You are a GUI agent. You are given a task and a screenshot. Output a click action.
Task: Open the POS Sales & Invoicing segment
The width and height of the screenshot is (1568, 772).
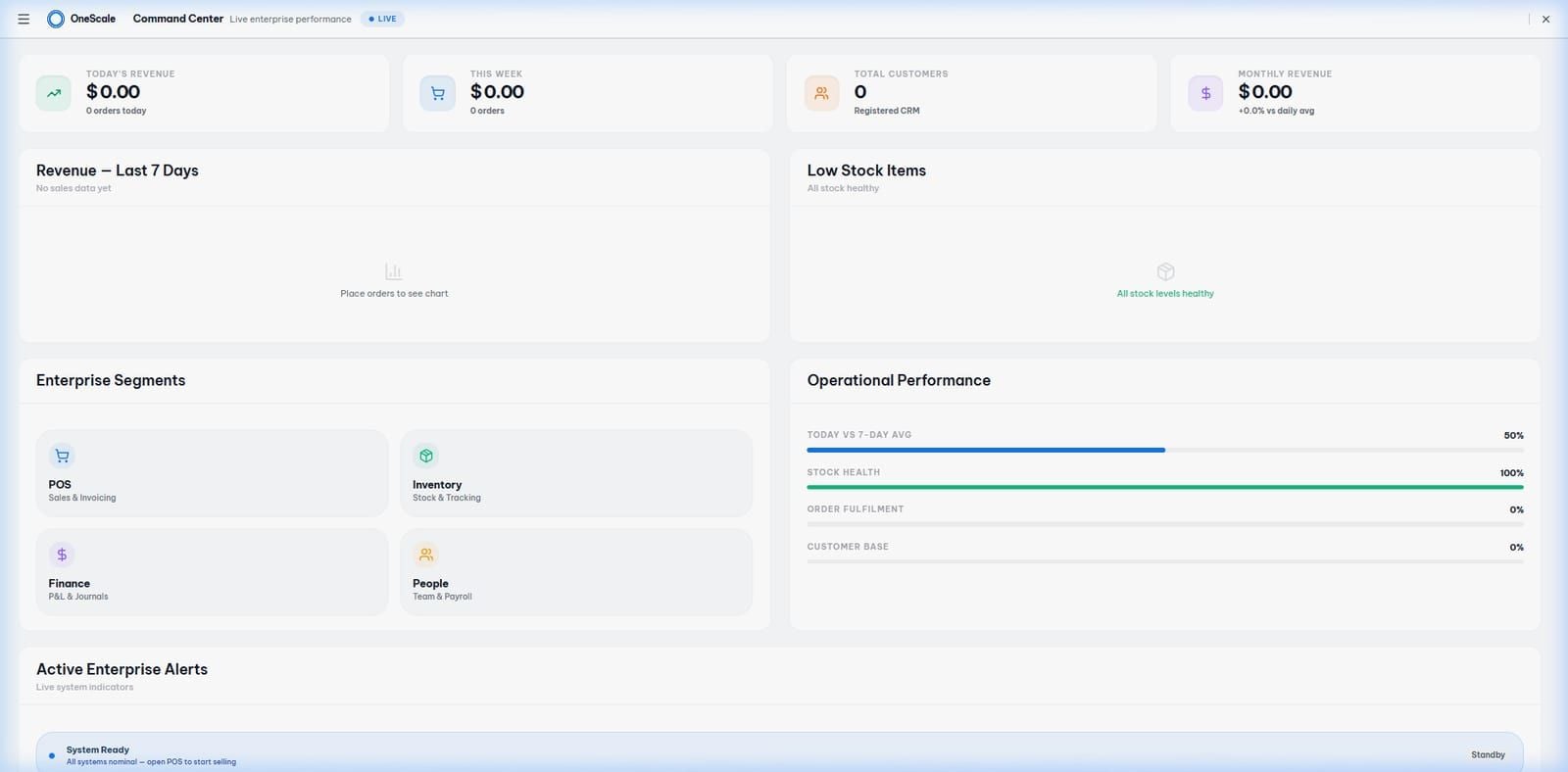pos(212,473)
